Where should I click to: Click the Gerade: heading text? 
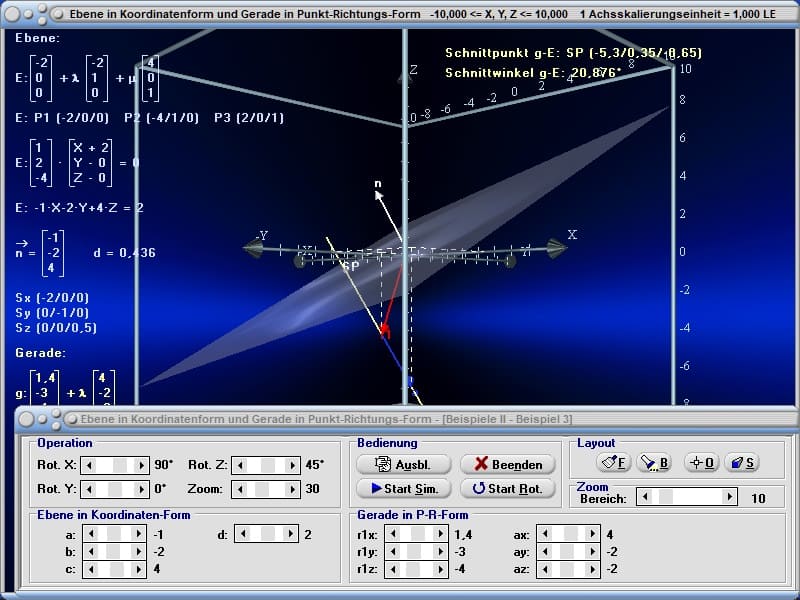[41, 353]
